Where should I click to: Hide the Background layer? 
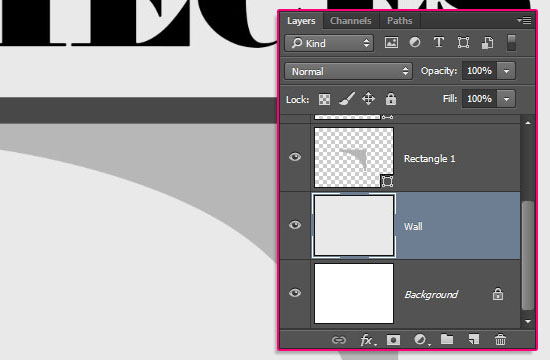(295, 293)
